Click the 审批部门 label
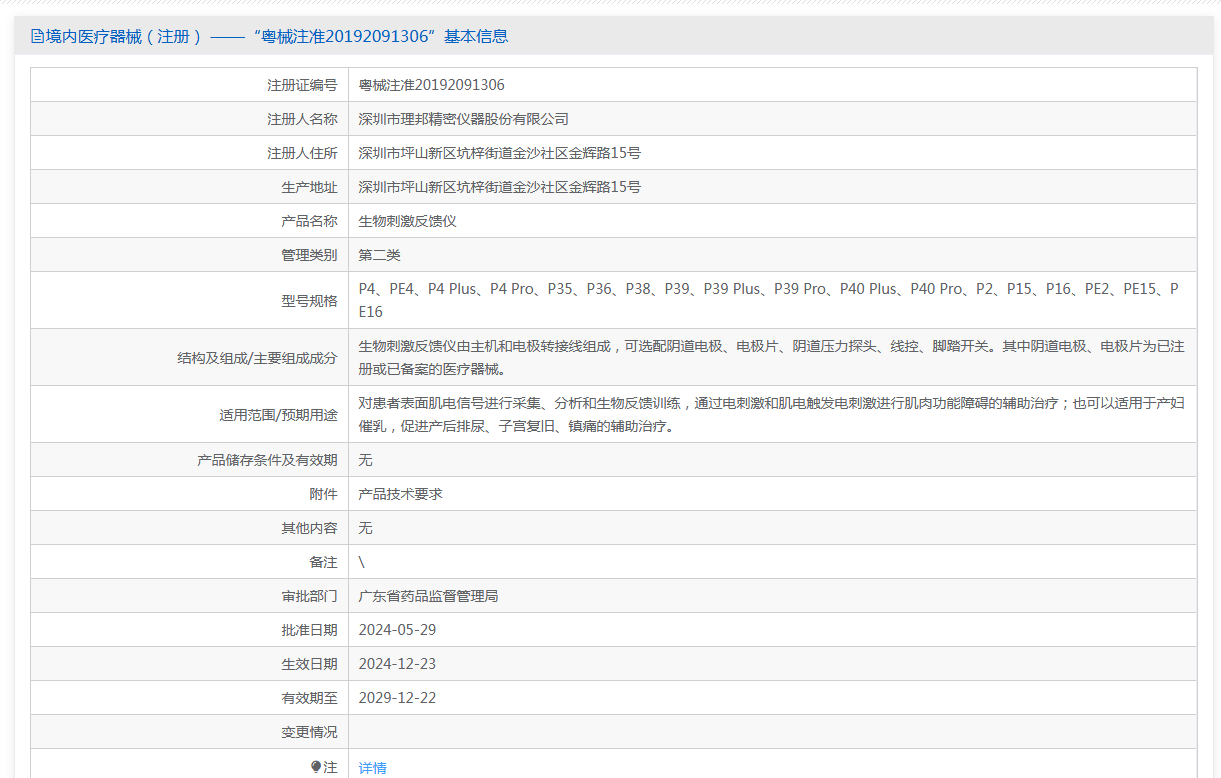The image size is (1221, 778). point(309,596)
